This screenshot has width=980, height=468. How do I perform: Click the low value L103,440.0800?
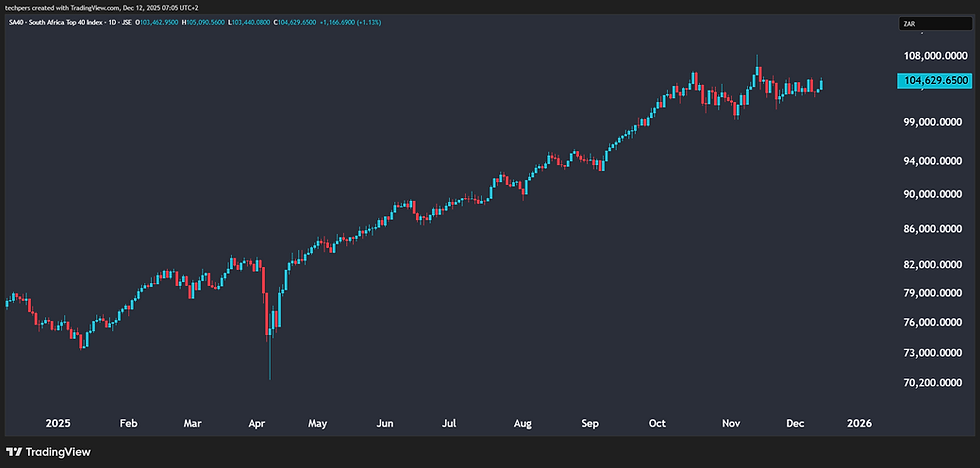249,22
